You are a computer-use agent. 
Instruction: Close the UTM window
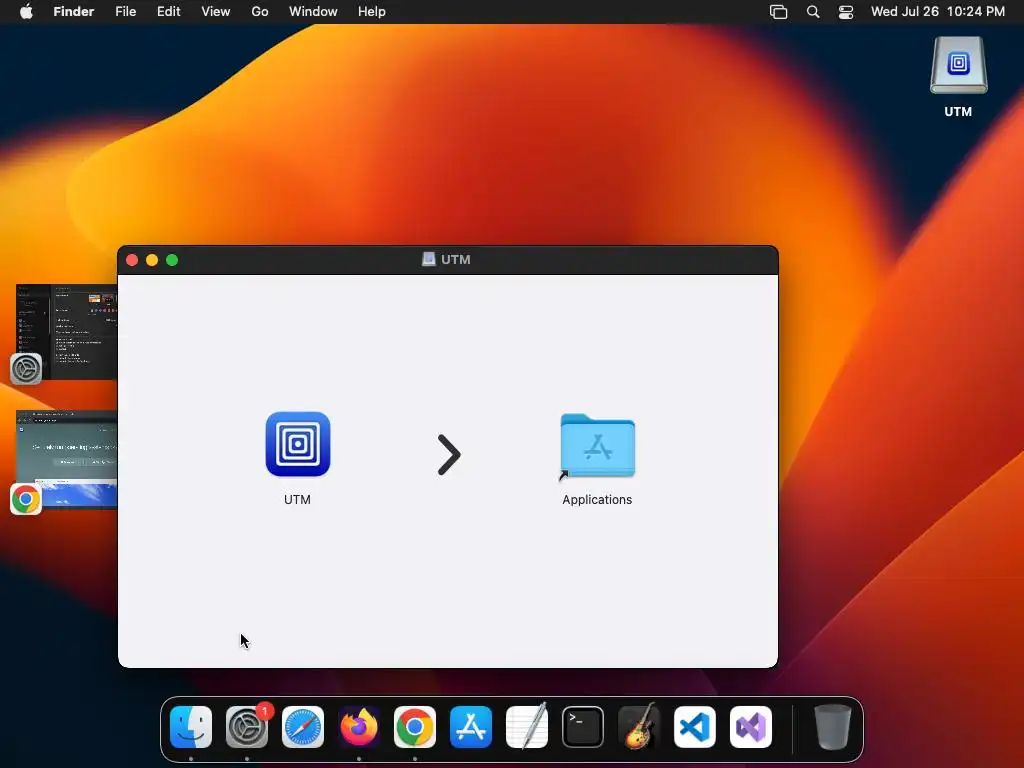132,260
